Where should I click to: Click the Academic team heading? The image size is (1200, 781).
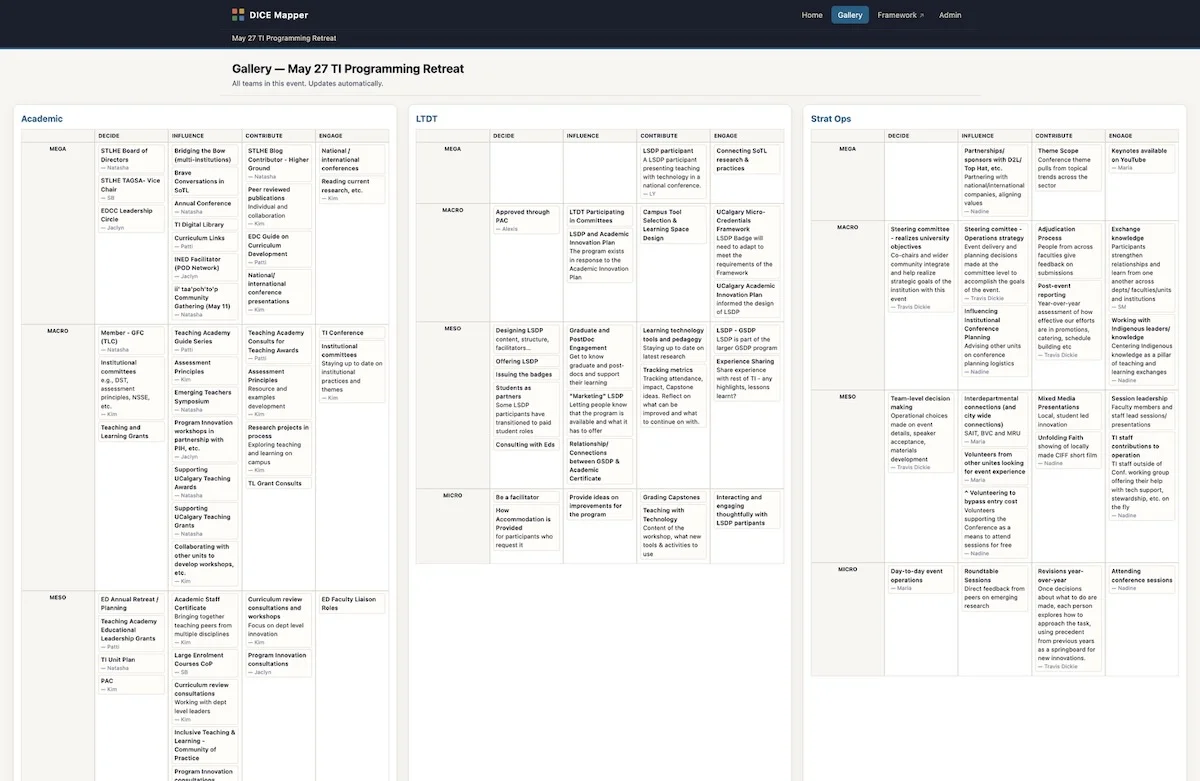click(x=42, y=119)
